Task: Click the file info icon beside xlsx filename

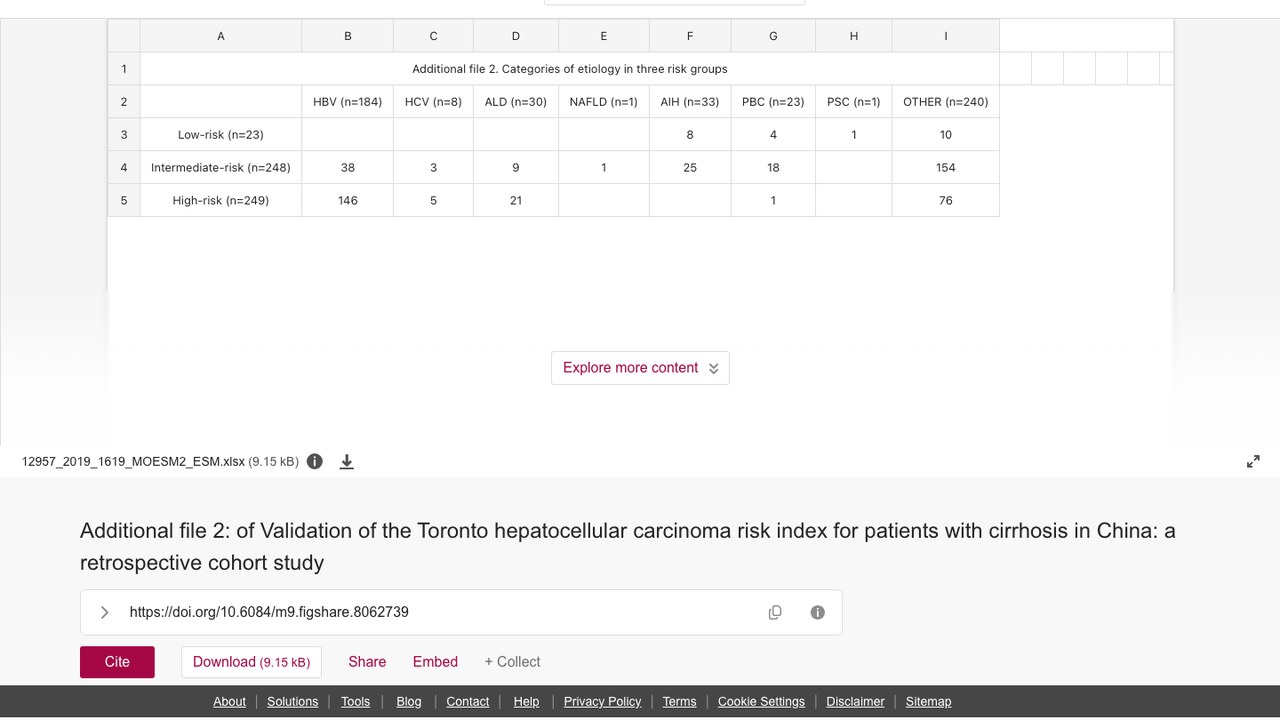Action: pyautogui.click(x=315, y=461)
